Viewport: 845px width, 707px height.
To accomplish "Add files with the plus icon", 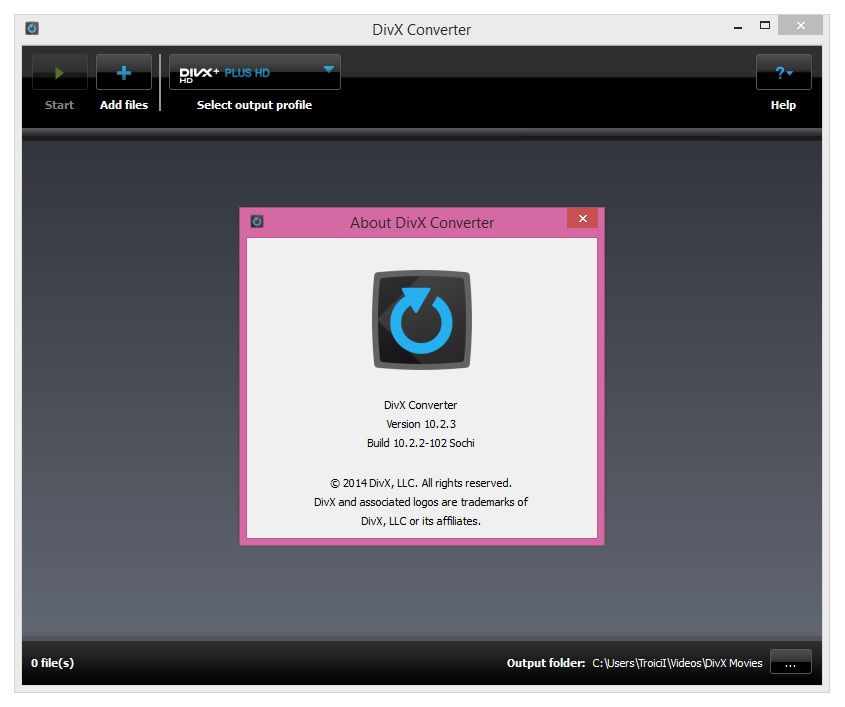I will (124, 72).
